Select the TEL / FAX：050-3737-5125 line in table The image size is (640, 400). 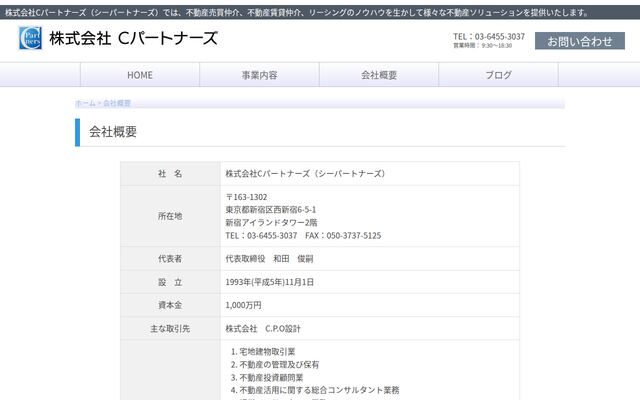point(303,236)
